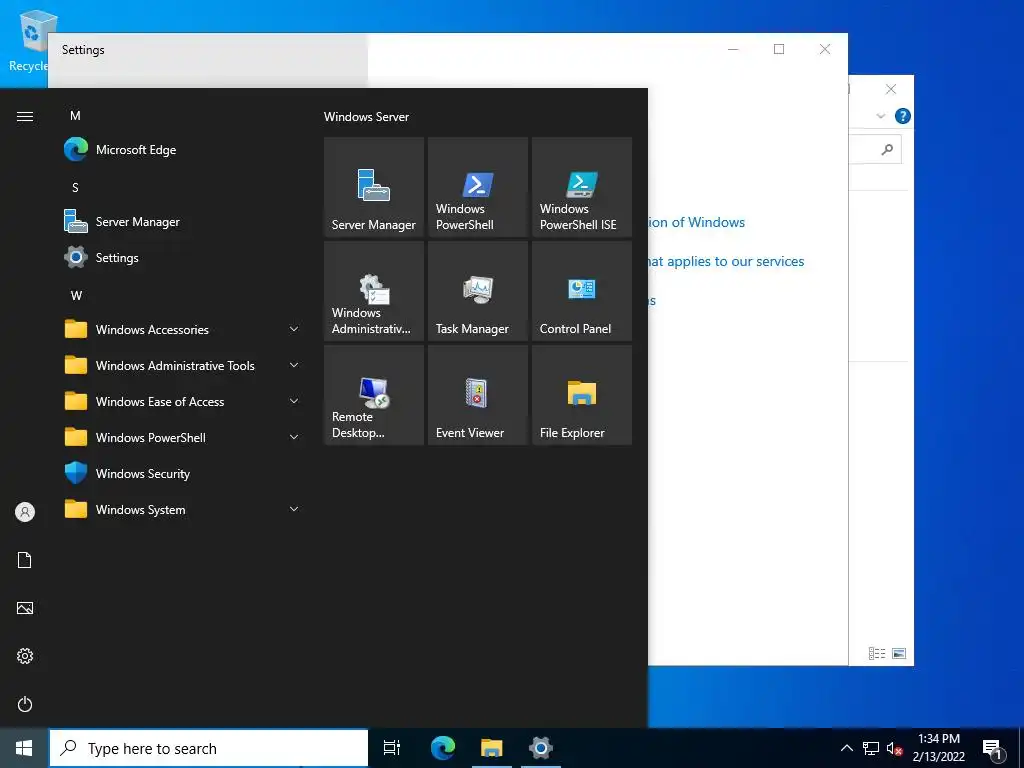Image resolution: width=1024 pixels, height=768 pixels.
Task: Switch to large icons view in background window
Action: 899,653
